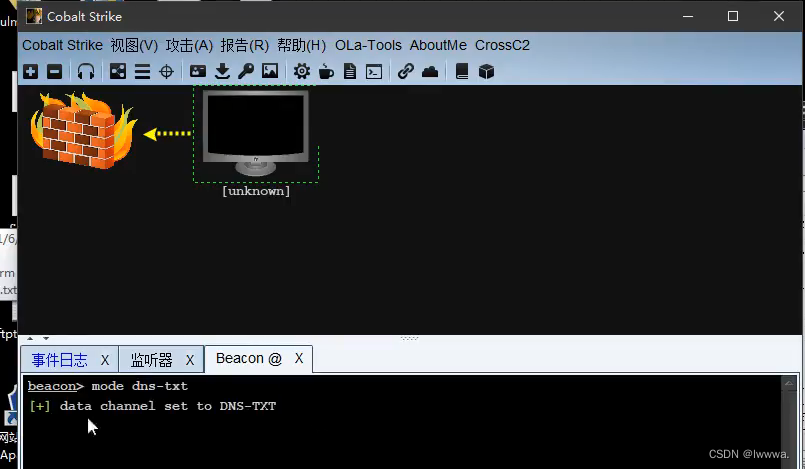Click the split pane up arrow
The image size is (805, 469).
(x=30, y=338)
